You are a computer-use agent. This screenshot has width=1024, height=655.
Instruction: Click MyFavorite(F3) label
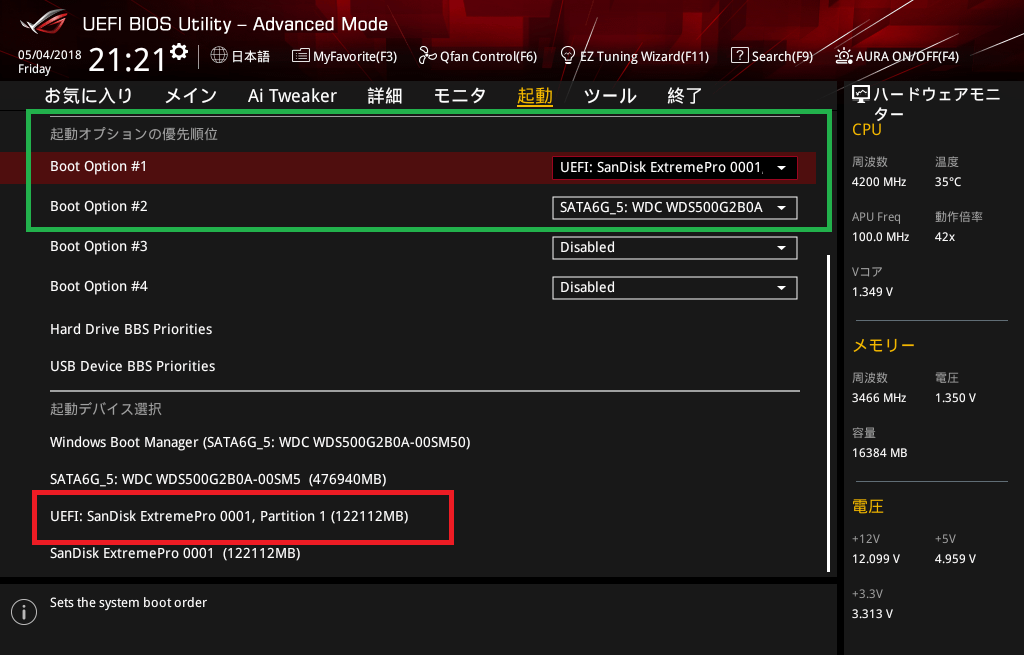coord(355,57)
